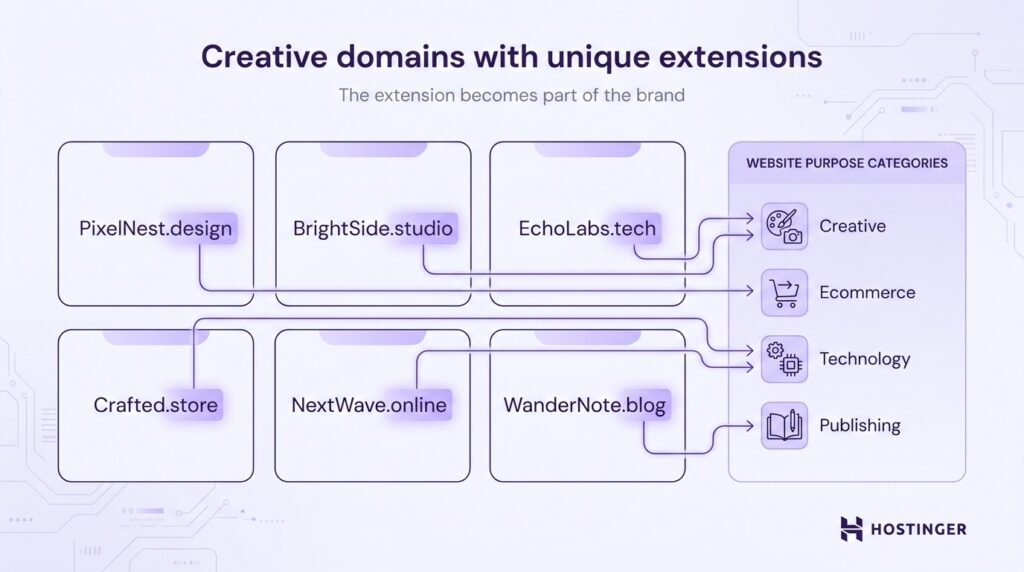Click the main title about creative domains
The image size is (1024, 572).
[x=511, y=56]
